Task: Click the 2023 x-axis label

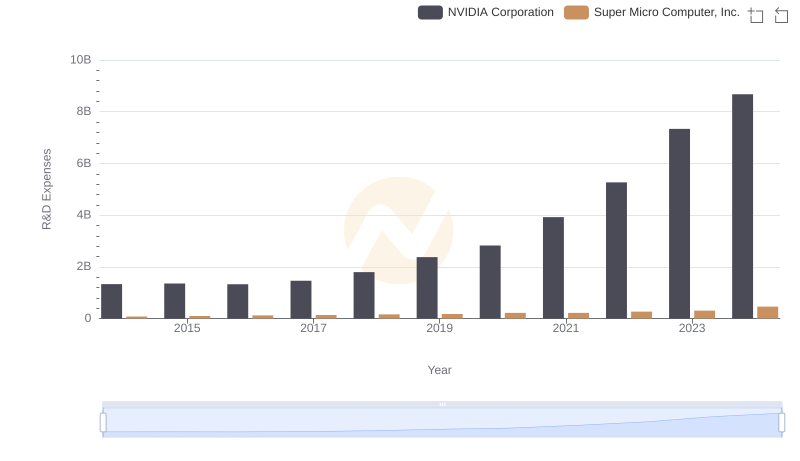Action: (x=692, y=328)
